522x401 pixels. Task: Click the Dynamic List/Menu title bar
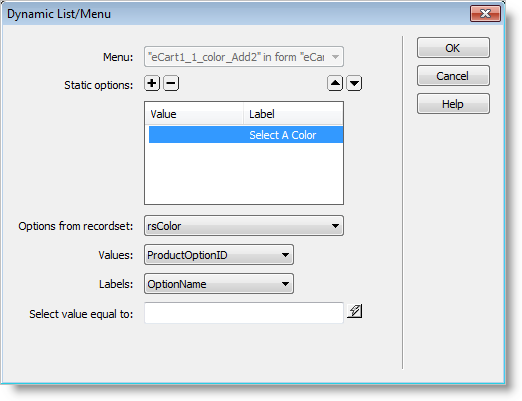pyautogui.click(x=233, y=14)
